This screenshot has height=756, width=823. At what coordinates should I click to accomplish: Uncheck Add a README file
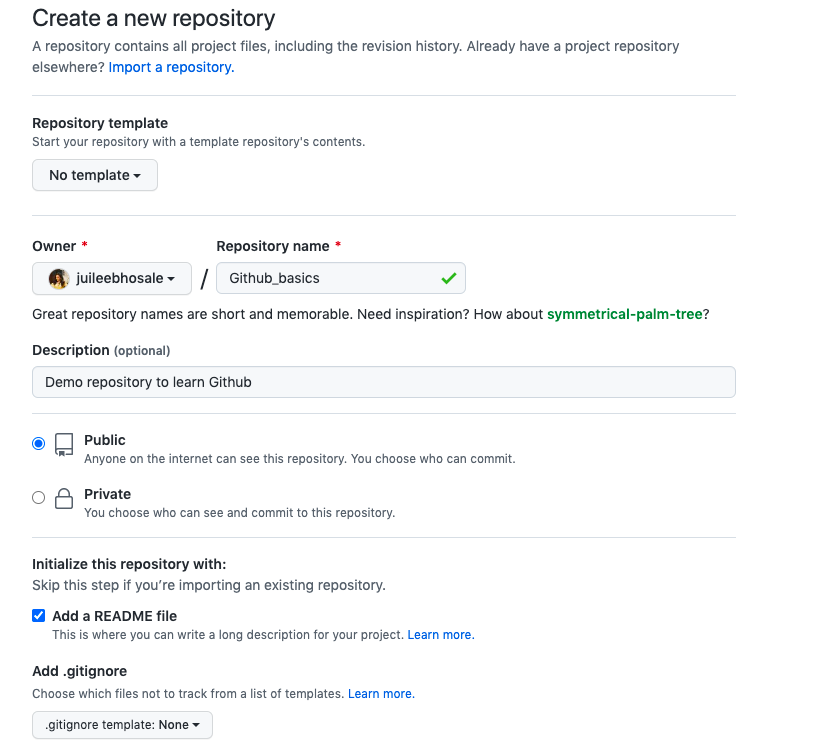(38, 615)
